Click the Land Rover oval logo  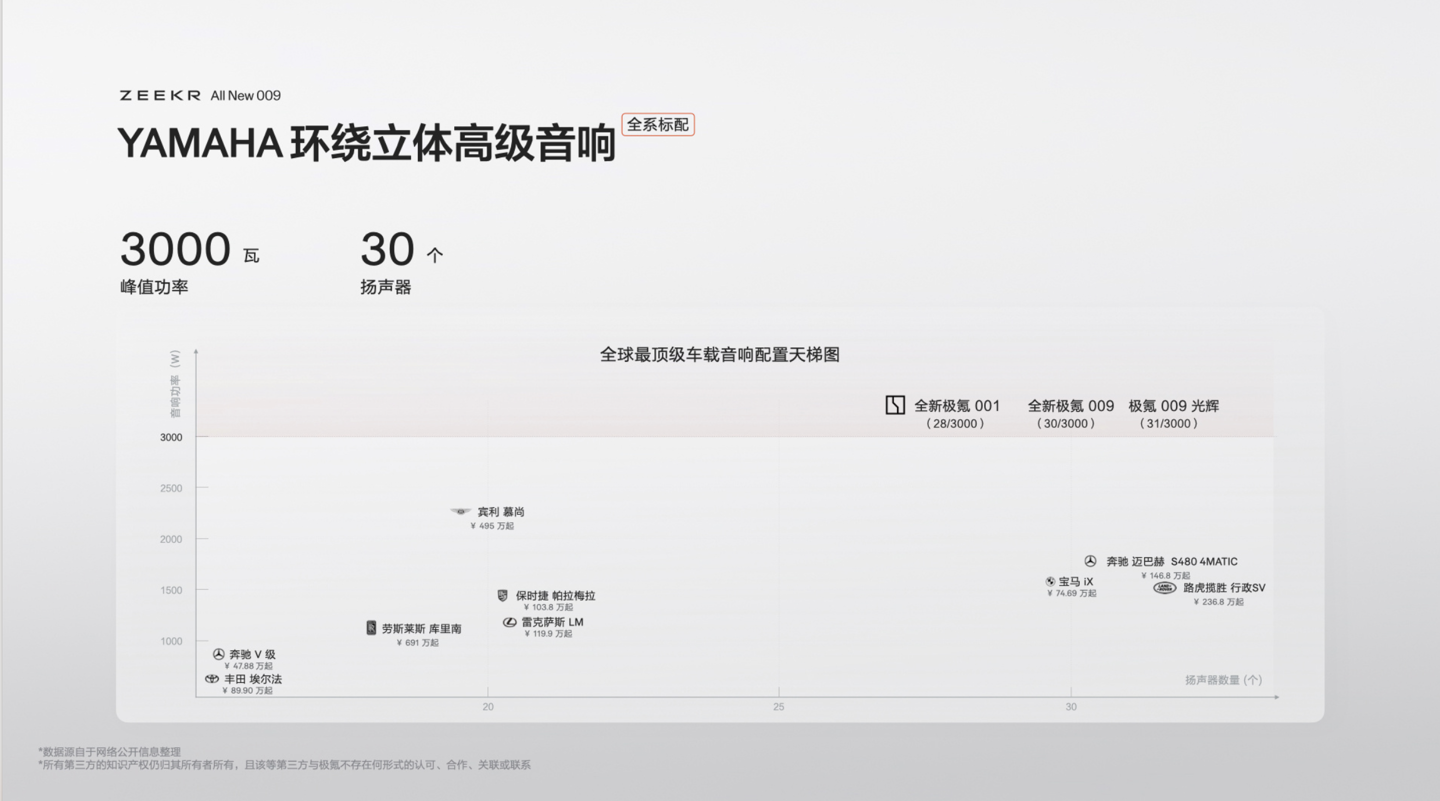pos(1165,588)
